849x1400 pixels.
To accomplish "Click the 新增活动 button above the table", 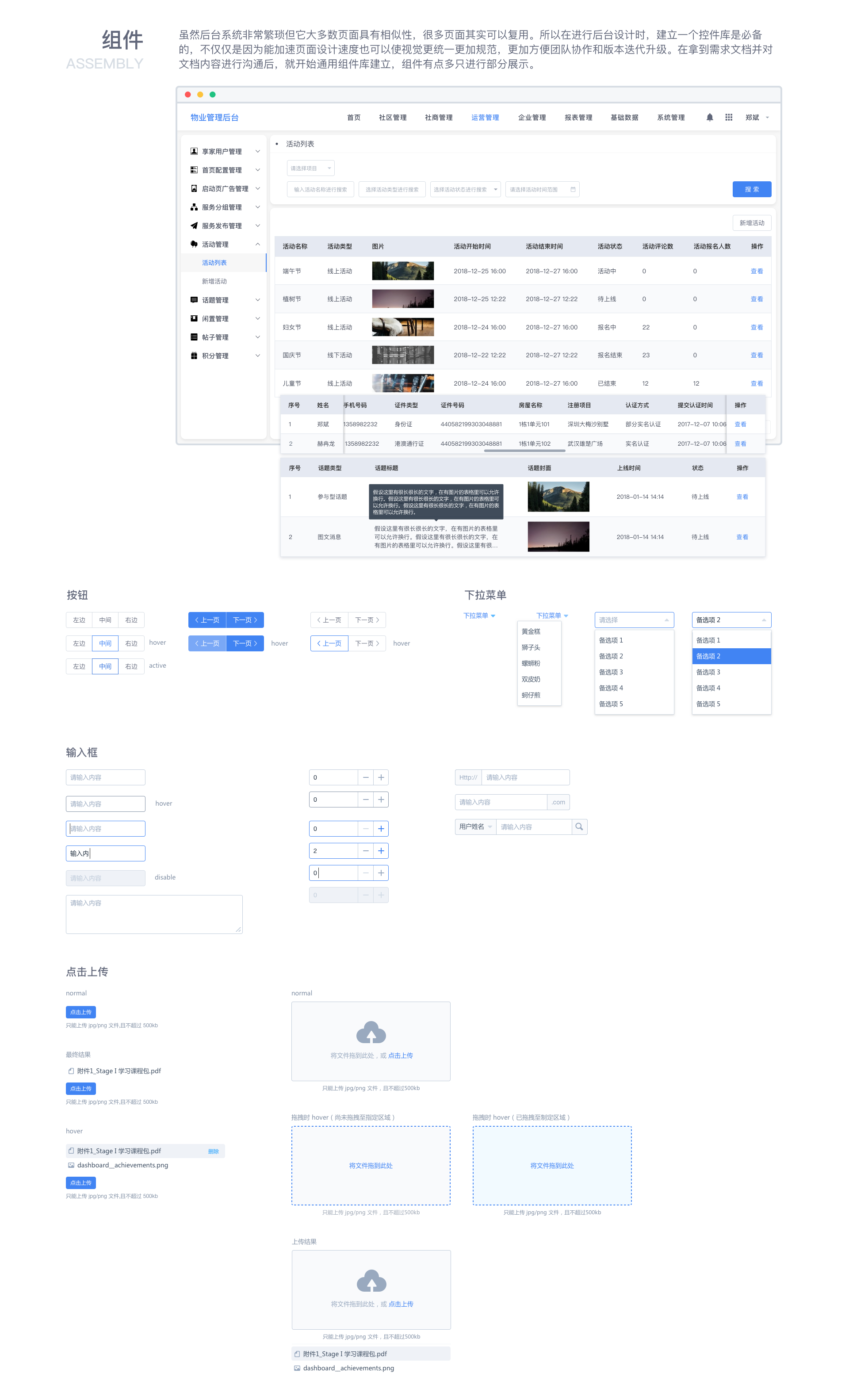I will point(752,223).
